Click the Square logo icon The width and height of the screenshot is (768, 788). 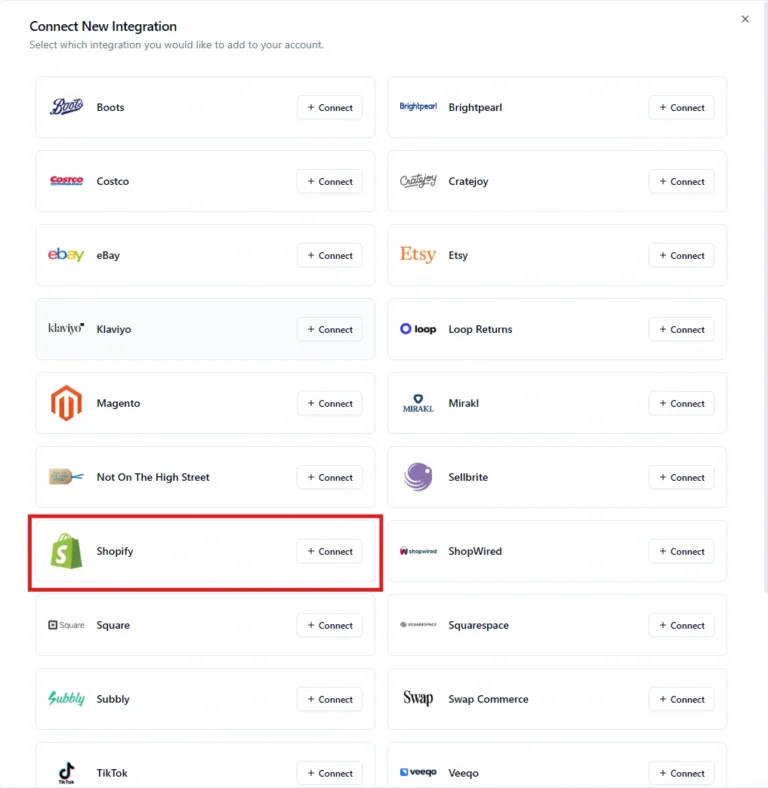pyautogui.click(x=66, y=625)
